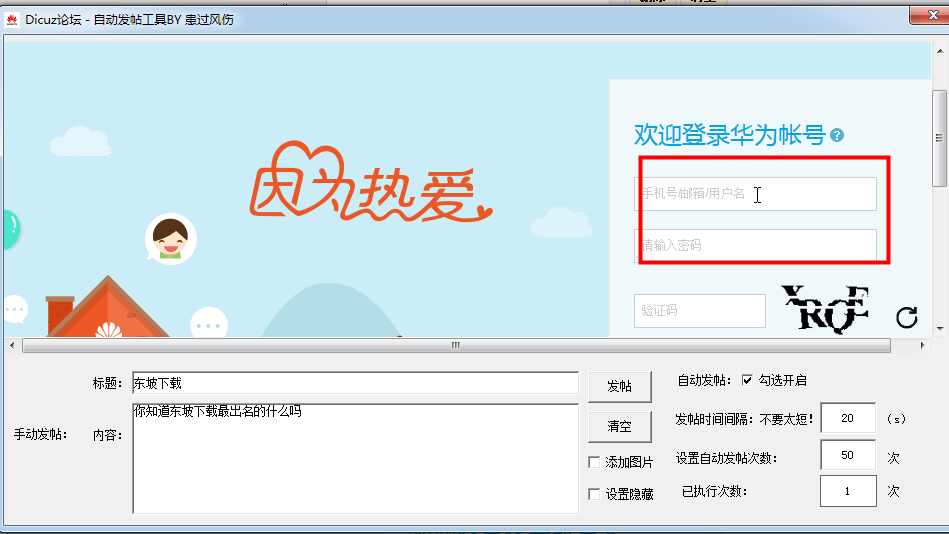Click the Huawei app icon in title bar

(x=11, y=19)
